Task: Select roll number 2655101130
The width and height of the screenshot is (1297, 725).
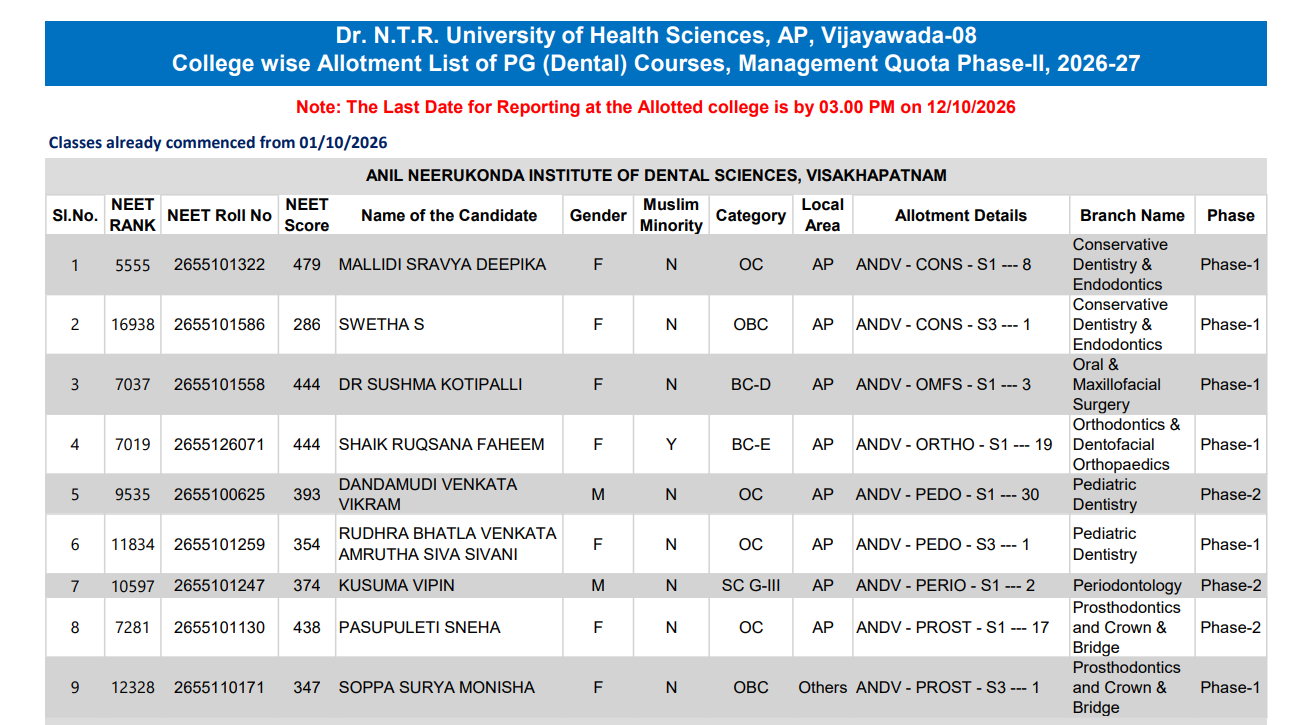Action: (219, 628)
